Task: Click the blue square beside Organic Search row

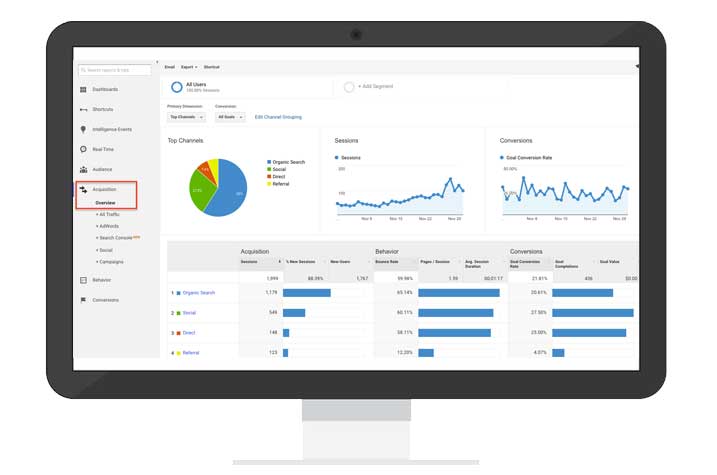Action: click(178, 293)
